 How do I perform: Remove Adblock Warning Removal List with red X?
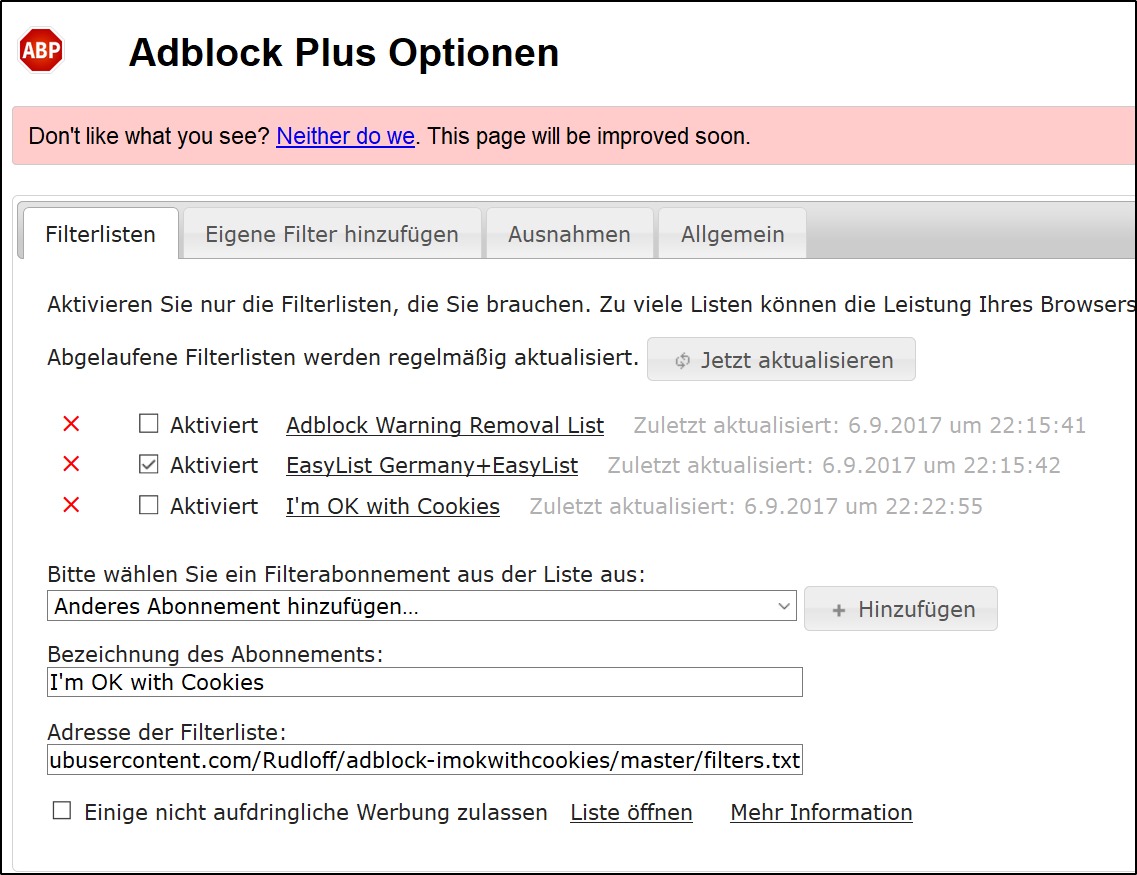point(71,424)
